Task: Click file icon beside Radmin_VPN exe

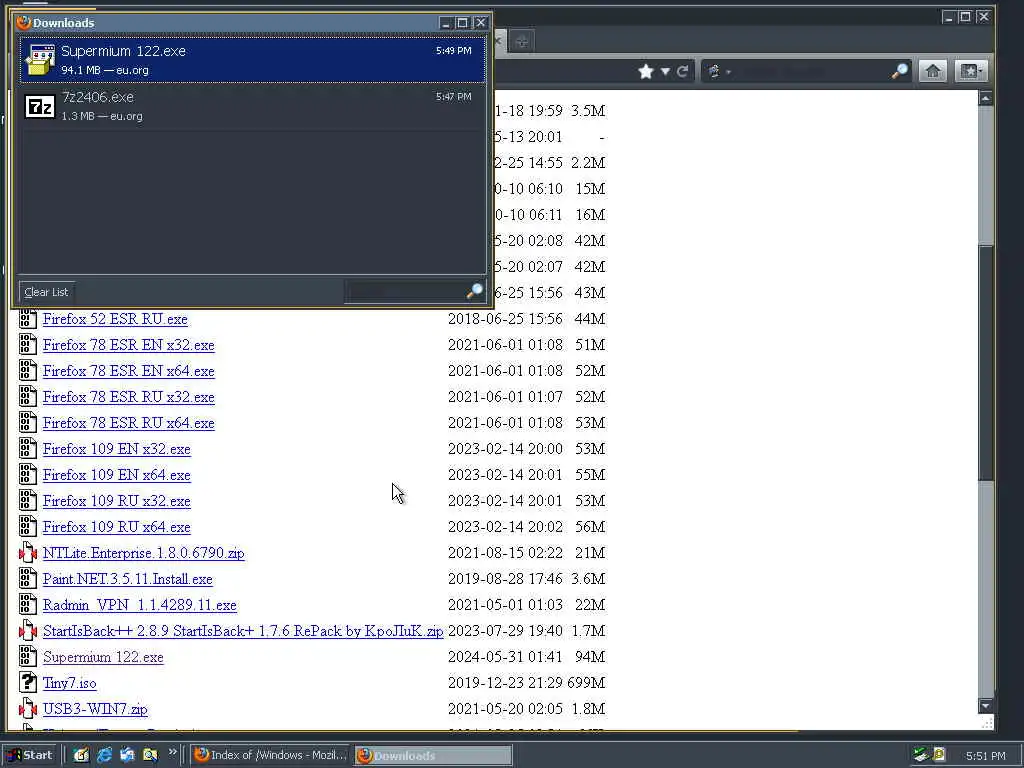Action: coord(27,605)
